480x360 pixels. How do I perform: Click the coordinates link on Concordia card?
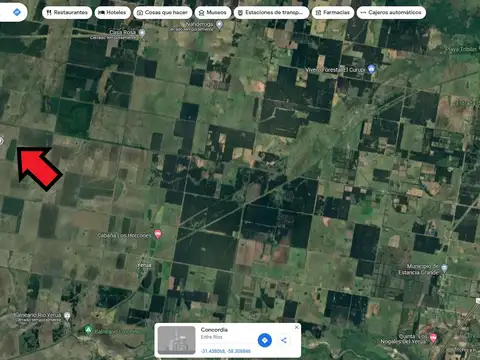click(x=226, y=351)
